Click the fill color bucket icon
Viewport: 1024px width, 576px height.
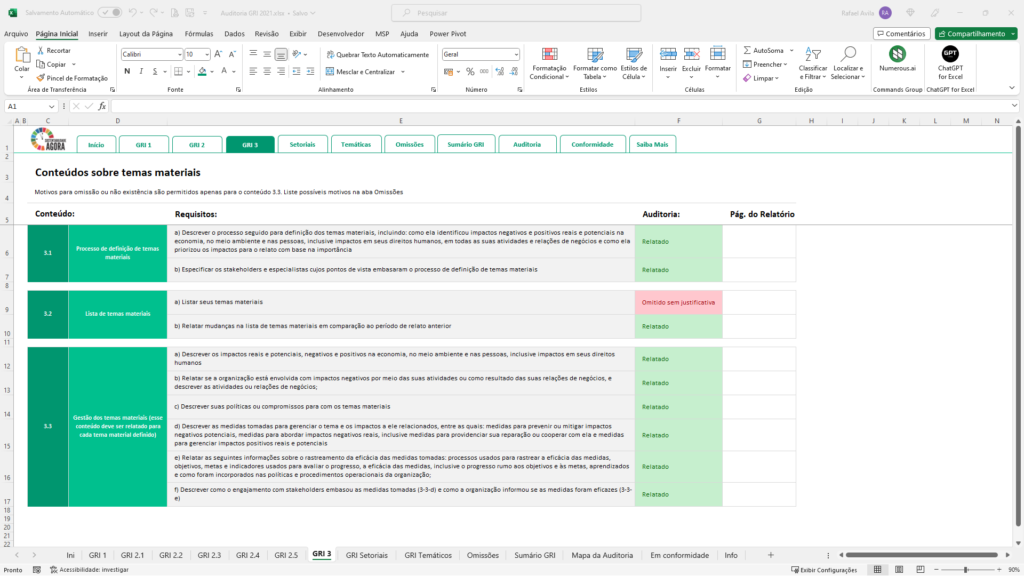[202, 71]
